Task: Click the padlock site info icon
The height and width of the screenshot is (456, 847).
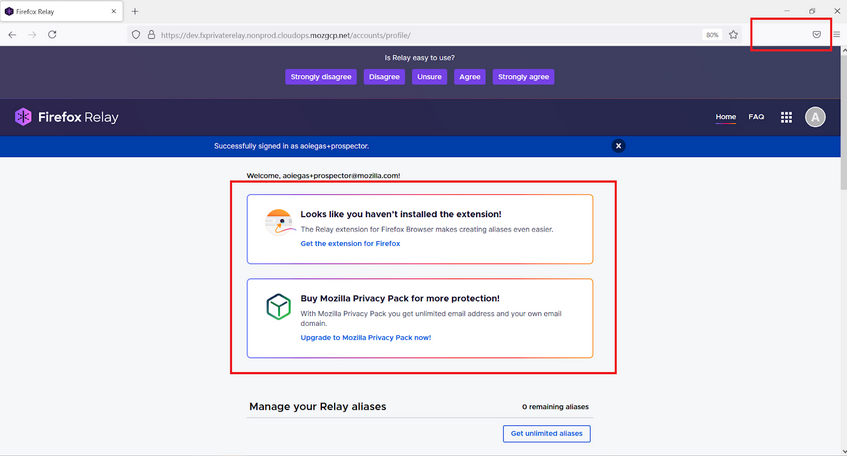Action: click(151, 35)
